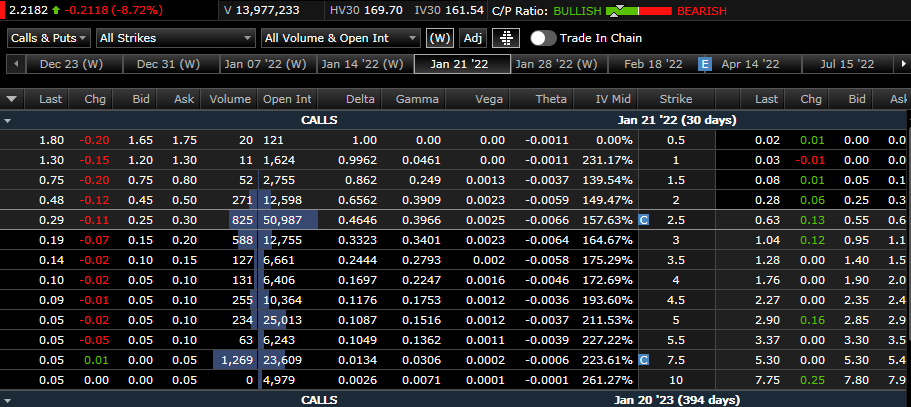Collapse the Jan 21 '22 CALLS section
The height and width of the screenshot is (407, 911).
tap(8, 121)
